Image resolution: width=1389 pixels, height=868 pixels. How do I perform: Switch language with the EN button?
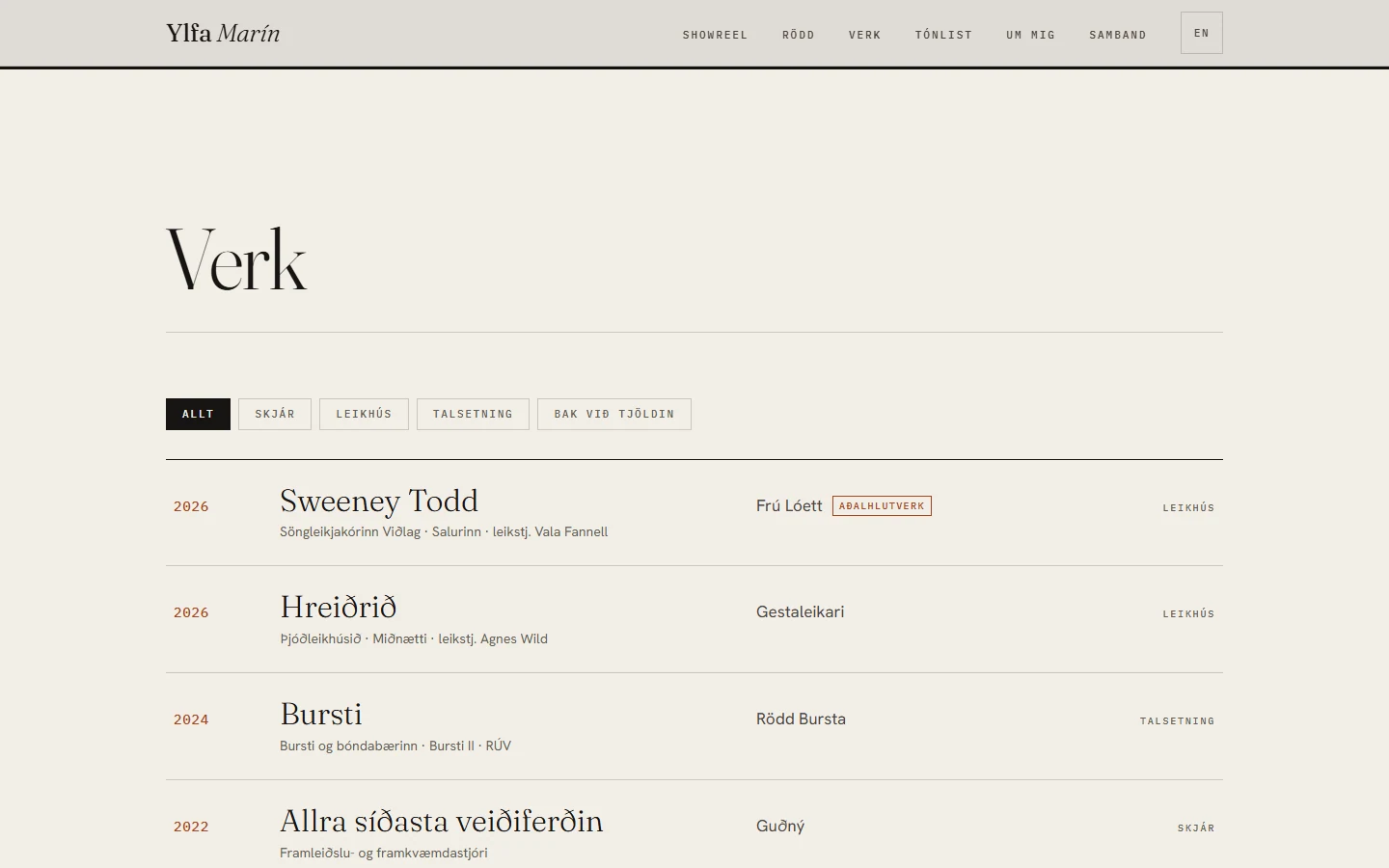point(1202,33)
